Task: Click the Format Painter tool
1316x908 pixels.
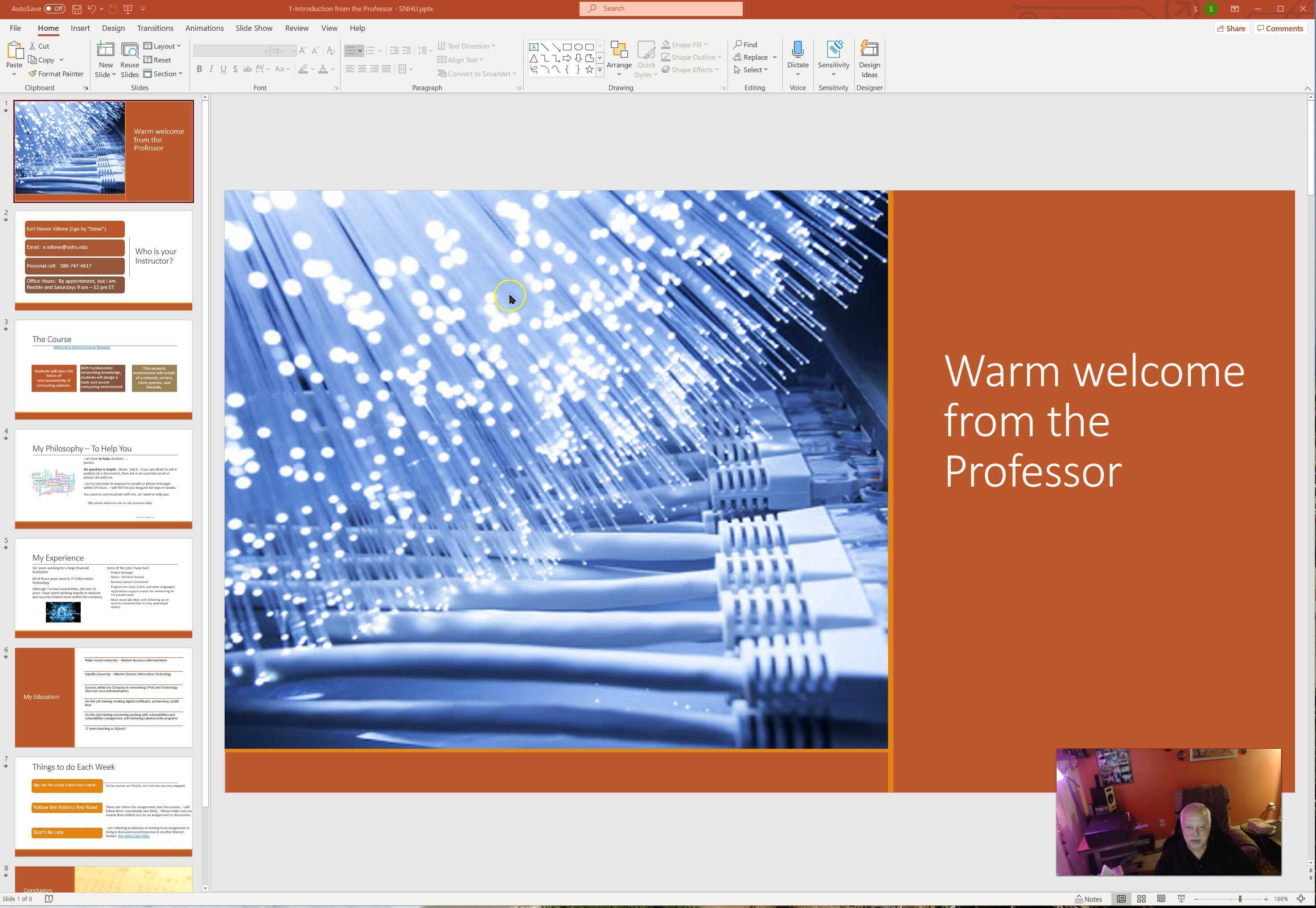Action: (56, 74)
